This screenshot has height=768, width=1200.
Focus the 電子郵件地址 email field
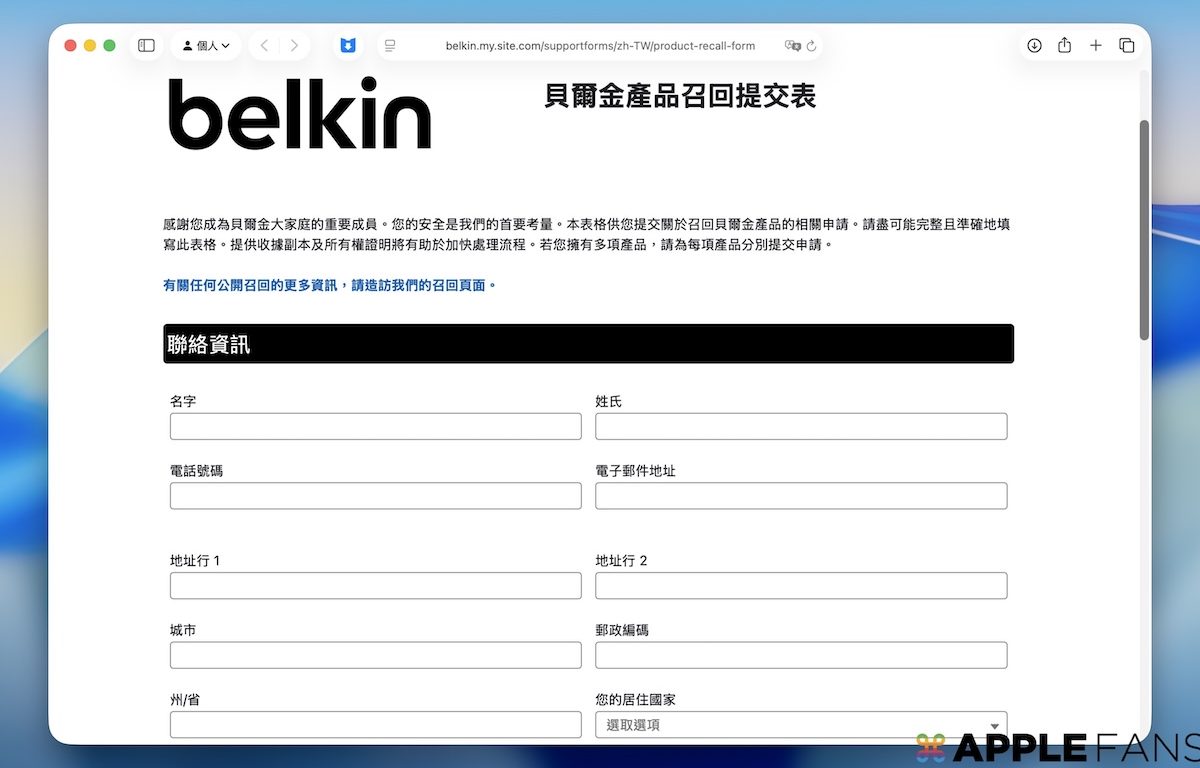click(801, 496)
